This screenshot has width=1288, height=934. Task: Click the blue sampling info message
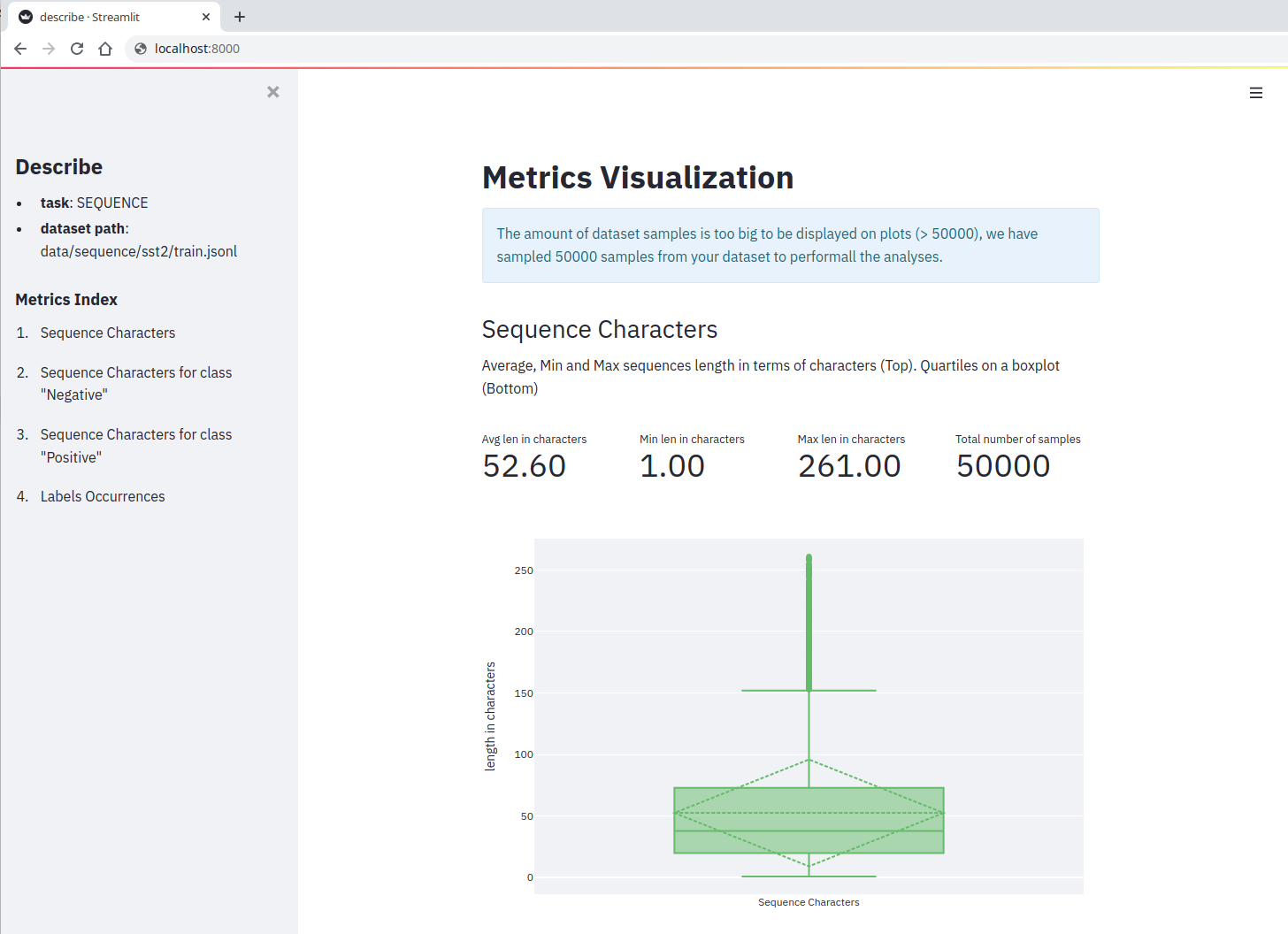tap(791, 246)
